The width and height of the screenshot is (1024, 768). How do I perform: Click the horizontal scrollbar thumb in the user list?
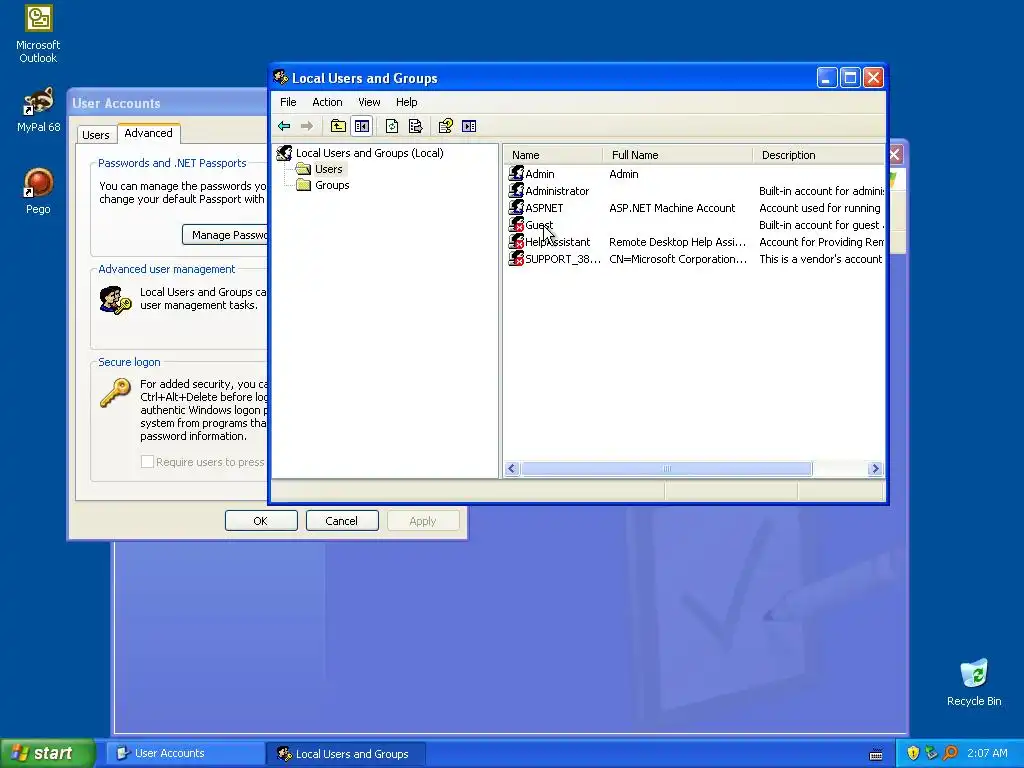pyautogui.click(x=667, y=468)
